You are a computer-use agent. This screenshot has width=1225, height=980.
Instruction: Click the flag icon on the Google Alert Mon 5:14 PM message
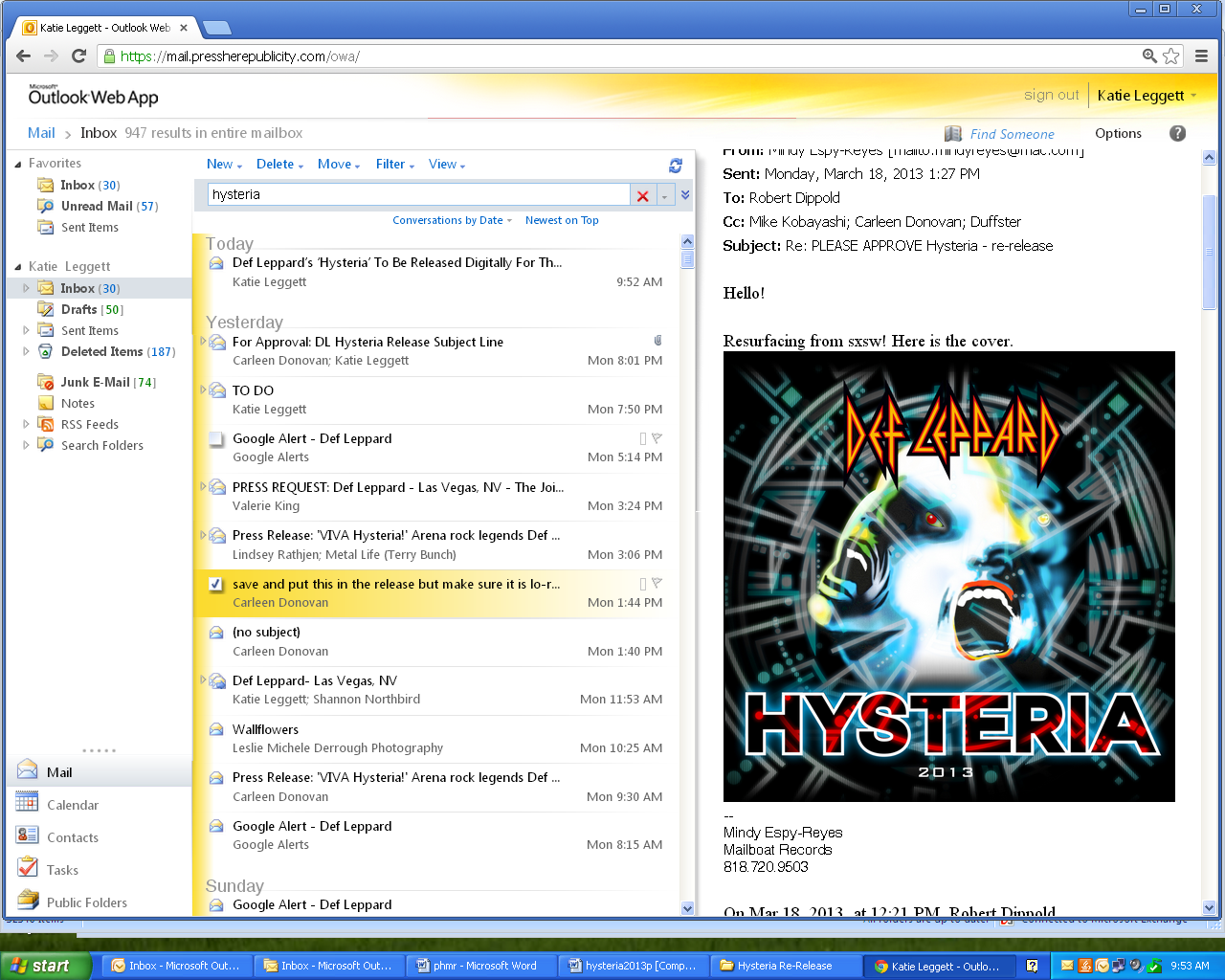[657, 438]
